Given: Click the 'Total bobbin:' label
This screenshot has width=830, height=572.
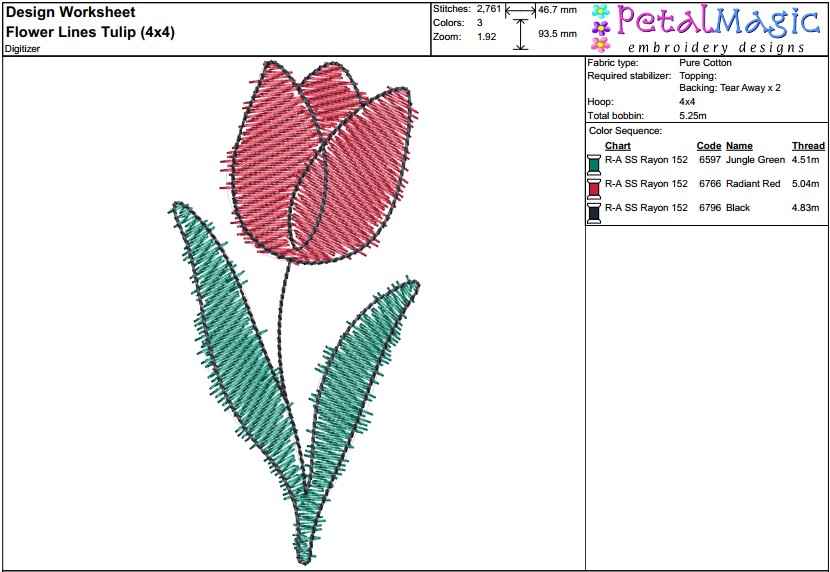Looking at the screenshot, I should [616, 115].
